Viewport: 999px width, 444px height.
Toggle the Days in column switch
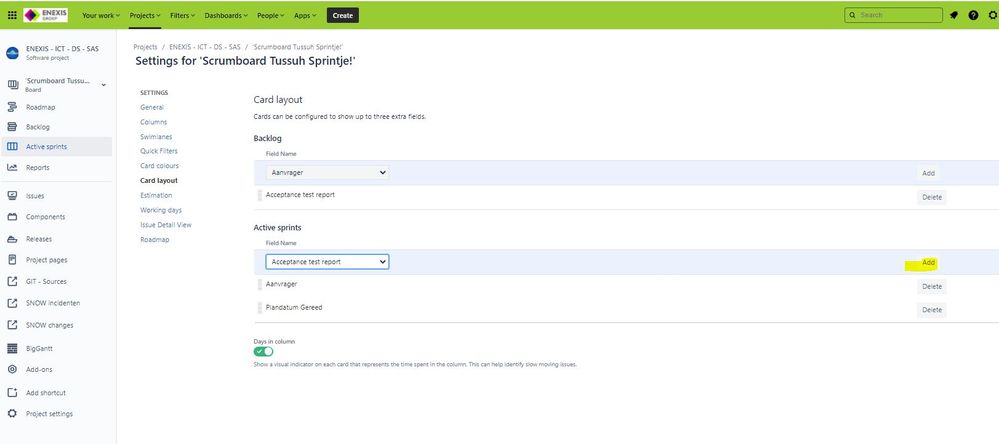tap(263, 352)
